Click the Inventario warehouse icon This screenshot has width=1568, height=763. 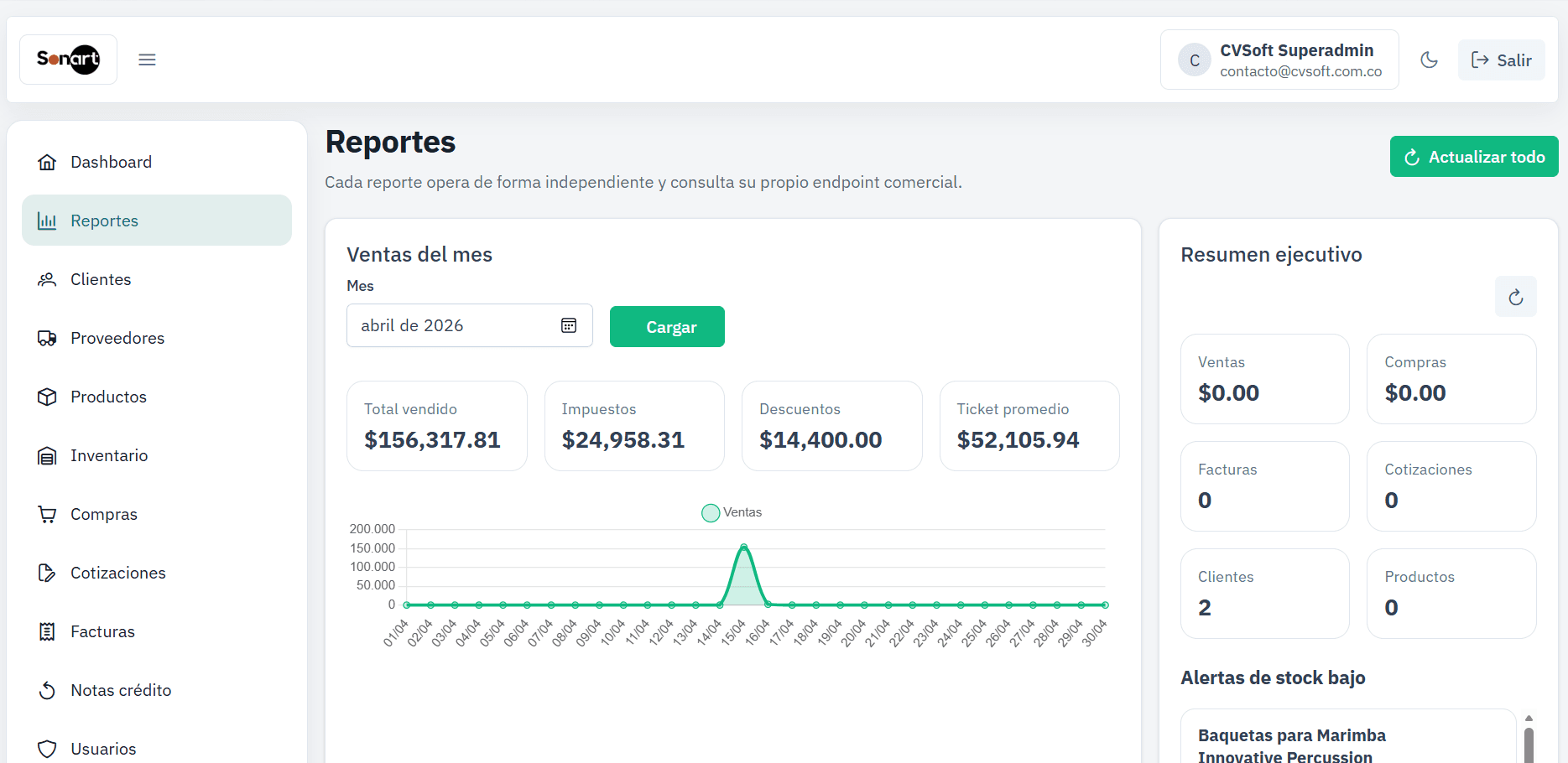pos(47,455)
